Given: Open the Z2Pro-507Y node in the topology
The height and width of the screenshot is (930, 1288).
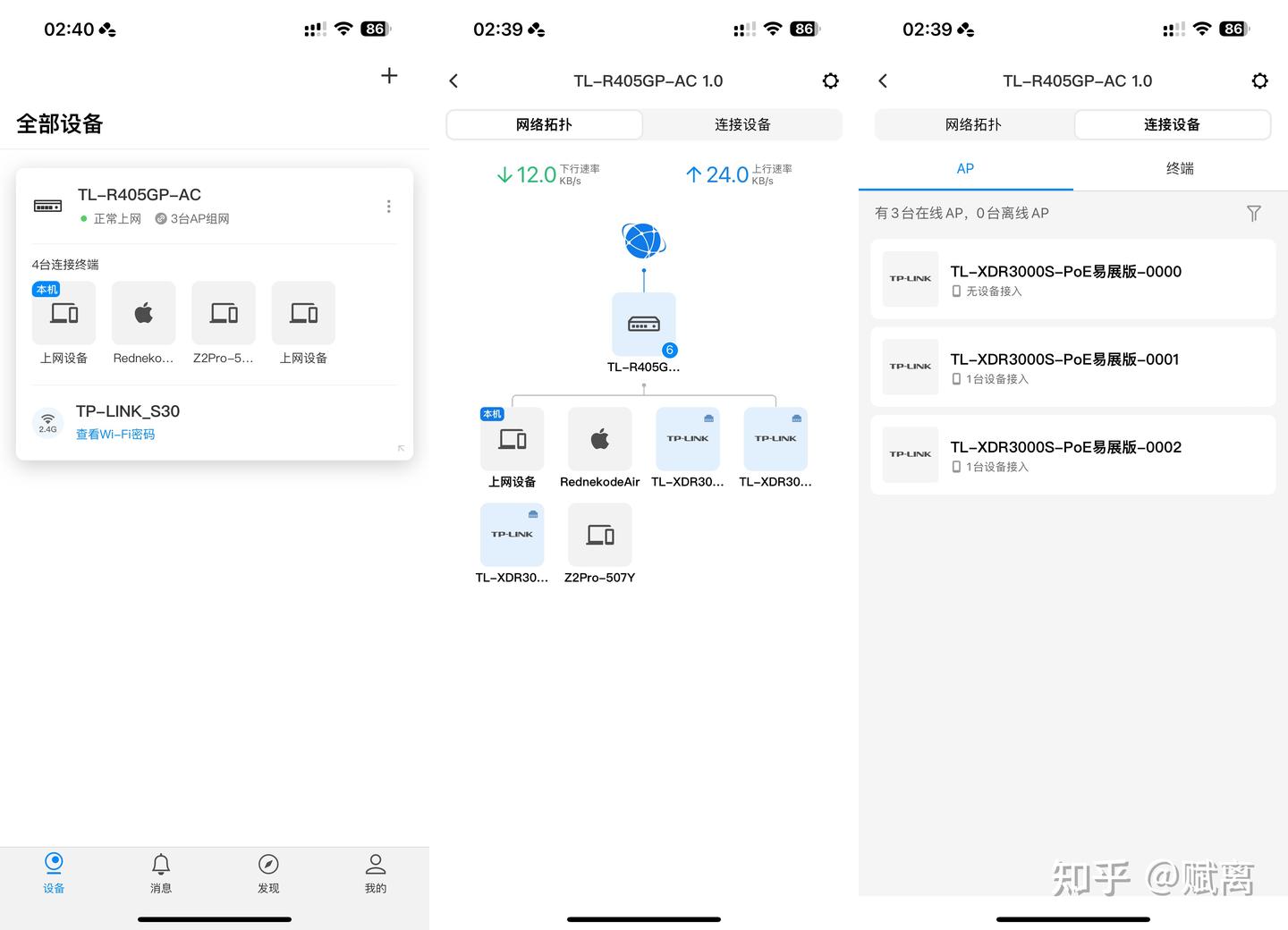Looking at the screenshot, I should pos(600,535).
